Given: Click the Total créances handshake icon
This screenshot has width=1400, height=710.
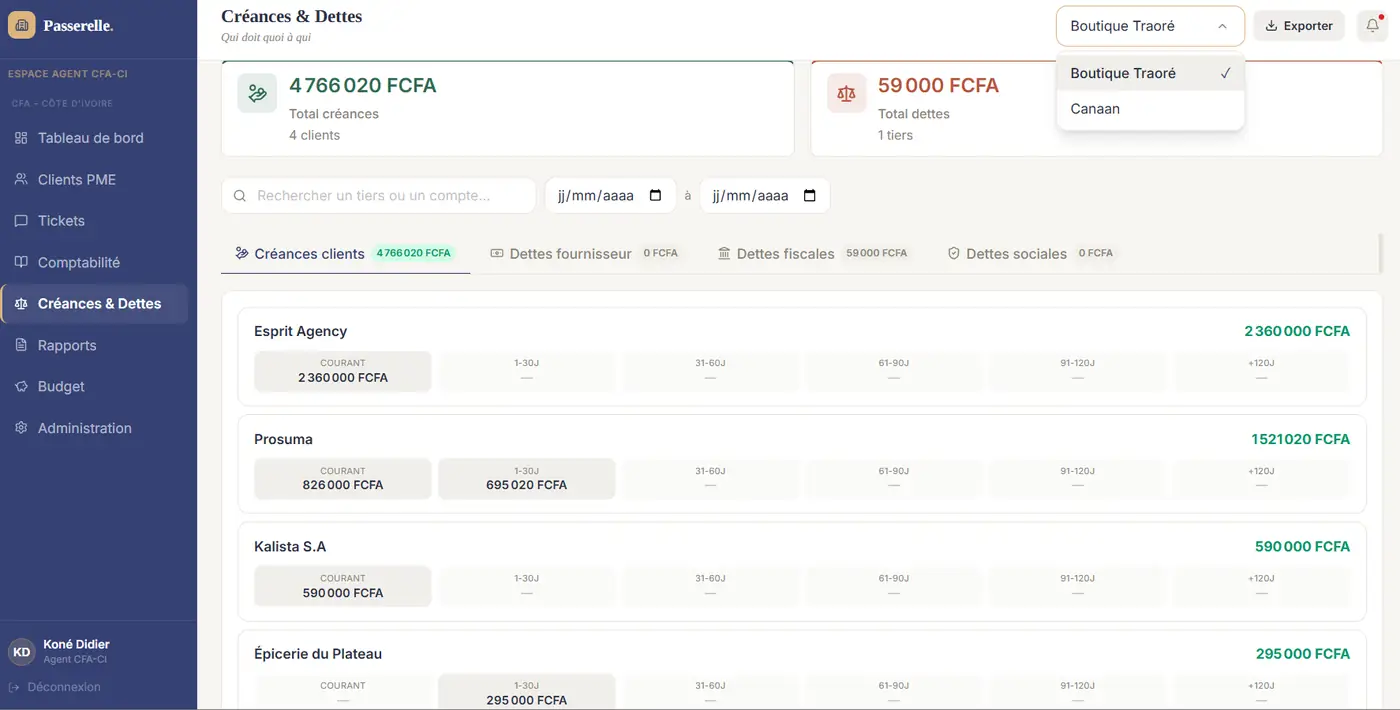Looking at the screenshot, I should pyautogui.click(x=257, y=93).
